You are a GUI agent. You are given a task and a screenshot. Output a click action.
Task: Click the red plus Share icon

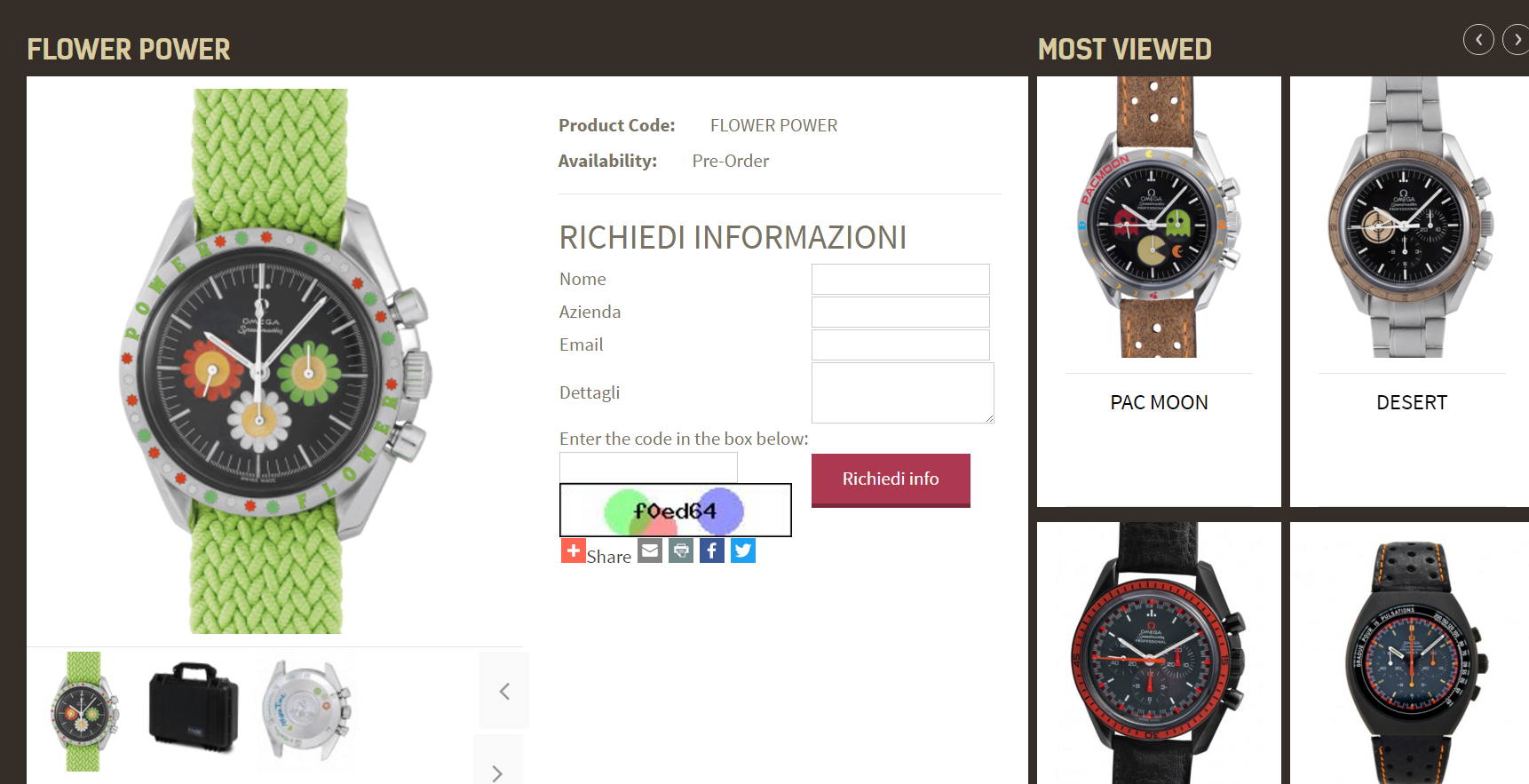[x=573, y=551]
